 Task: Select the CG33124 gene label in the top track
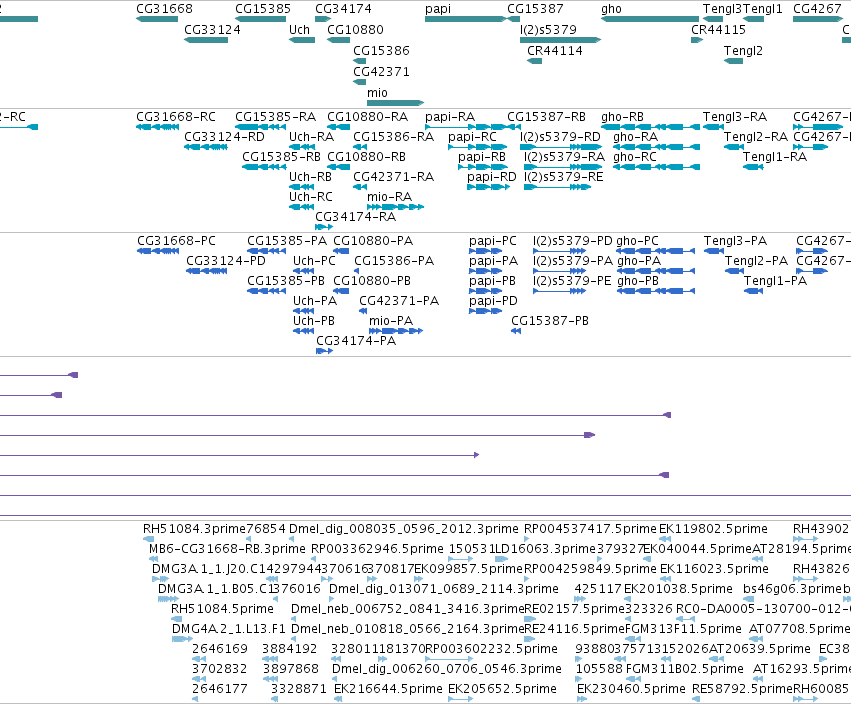click(x=212, y=30)
